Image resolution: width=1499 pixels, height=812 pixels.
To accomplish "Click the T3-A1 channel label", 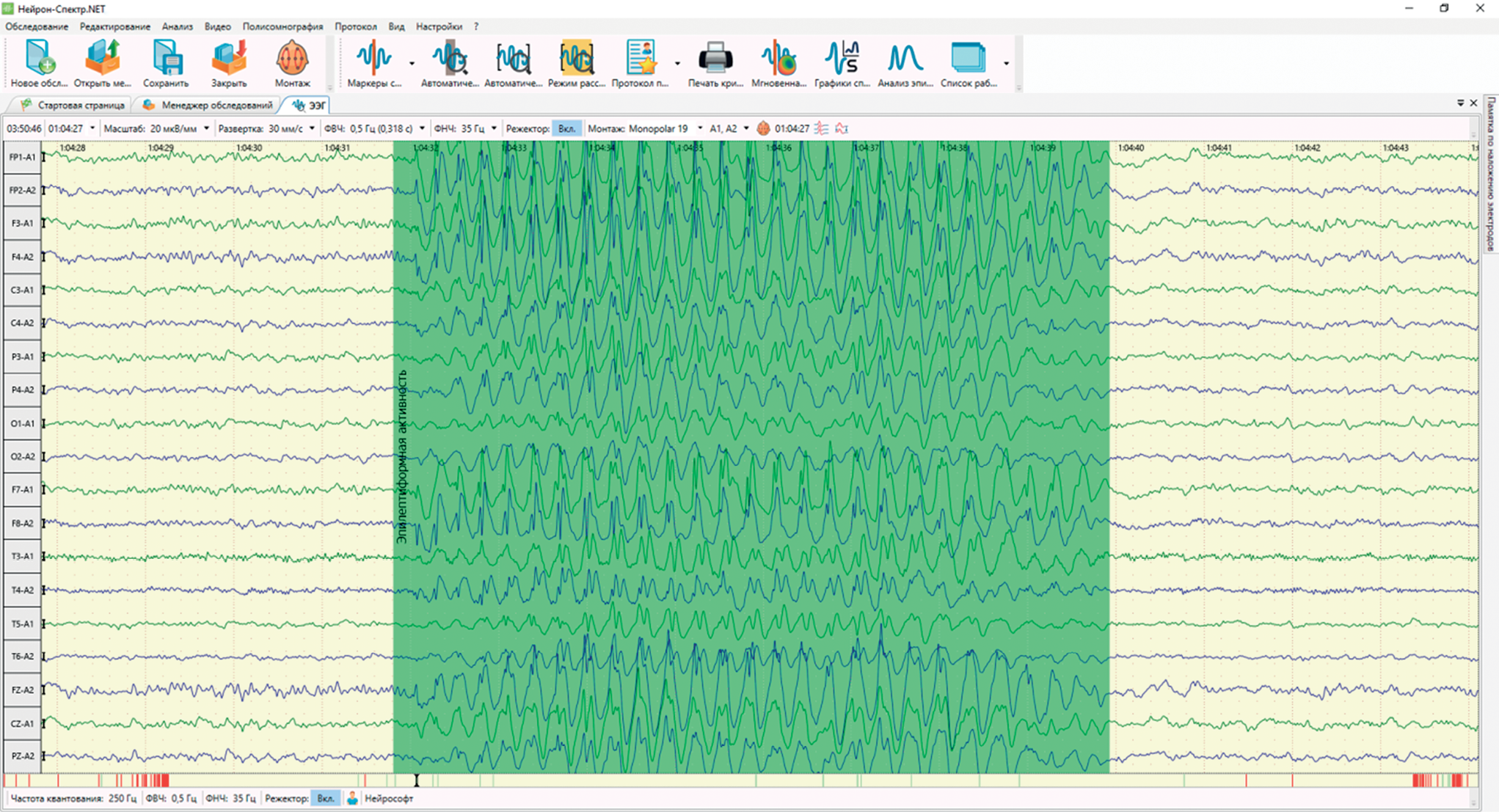I will 22,556.
